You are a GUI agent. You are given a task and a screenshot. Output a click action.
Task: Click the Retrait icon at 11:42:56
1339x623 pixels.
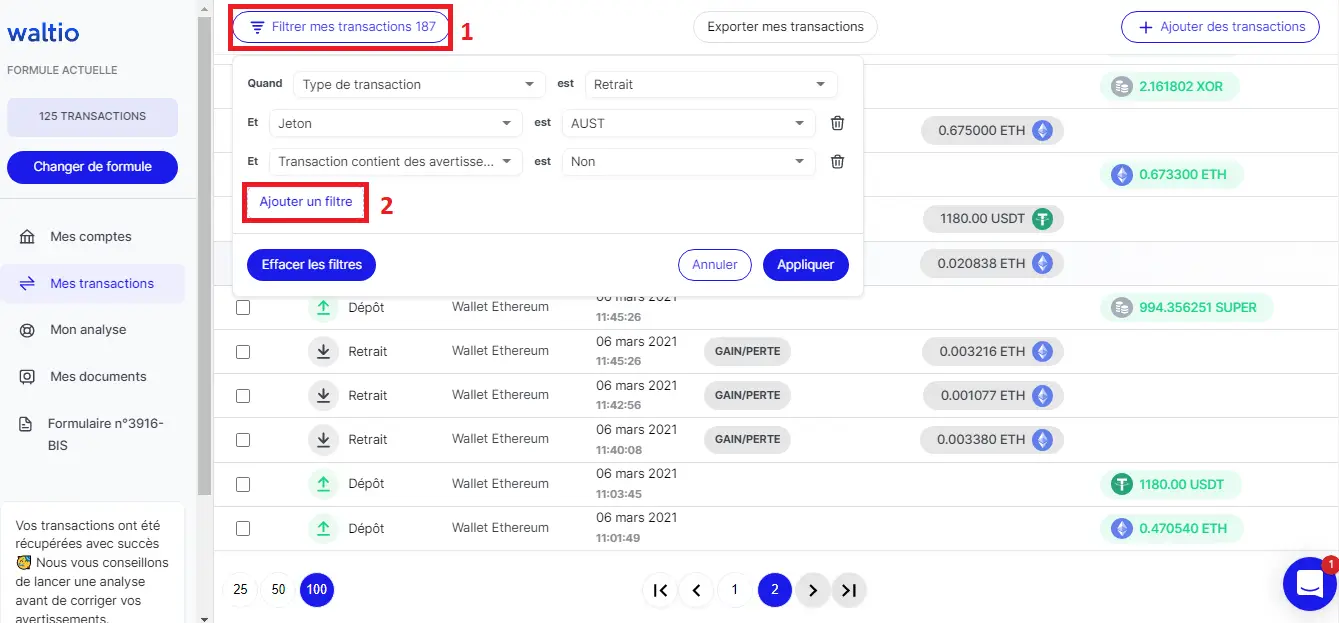323,396
